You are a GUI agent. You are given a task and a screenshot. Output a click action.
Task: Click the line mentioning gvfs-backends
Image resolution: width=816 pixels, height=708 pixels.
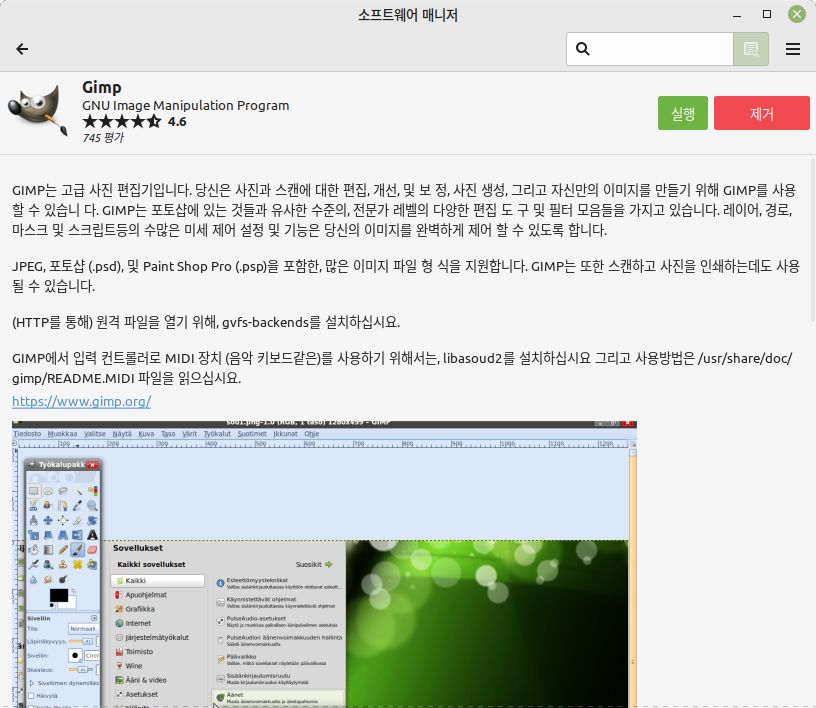206,322
